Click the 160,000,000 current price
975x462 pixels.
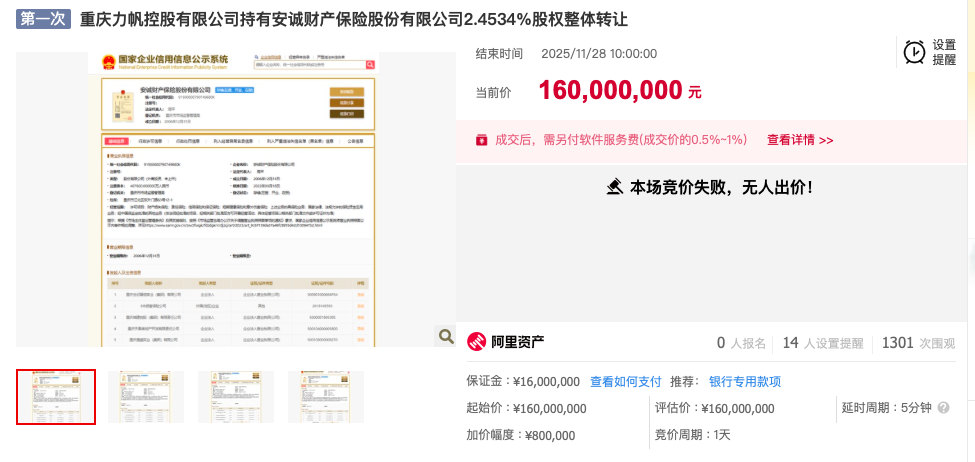(x=610, y=91)
